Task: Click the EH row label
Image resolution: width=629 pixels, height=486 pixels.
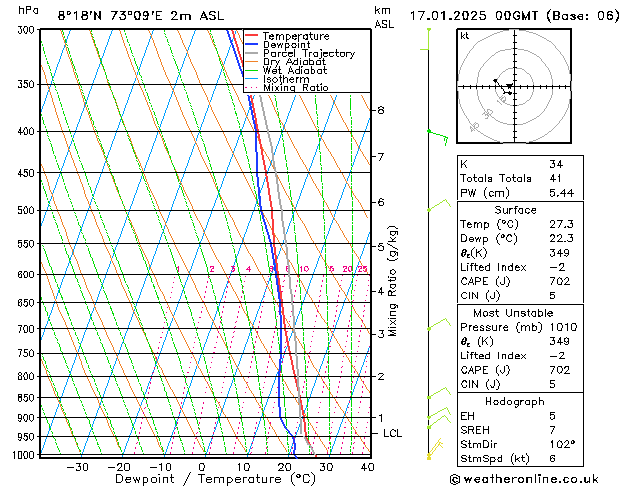Action: point(467,416)
